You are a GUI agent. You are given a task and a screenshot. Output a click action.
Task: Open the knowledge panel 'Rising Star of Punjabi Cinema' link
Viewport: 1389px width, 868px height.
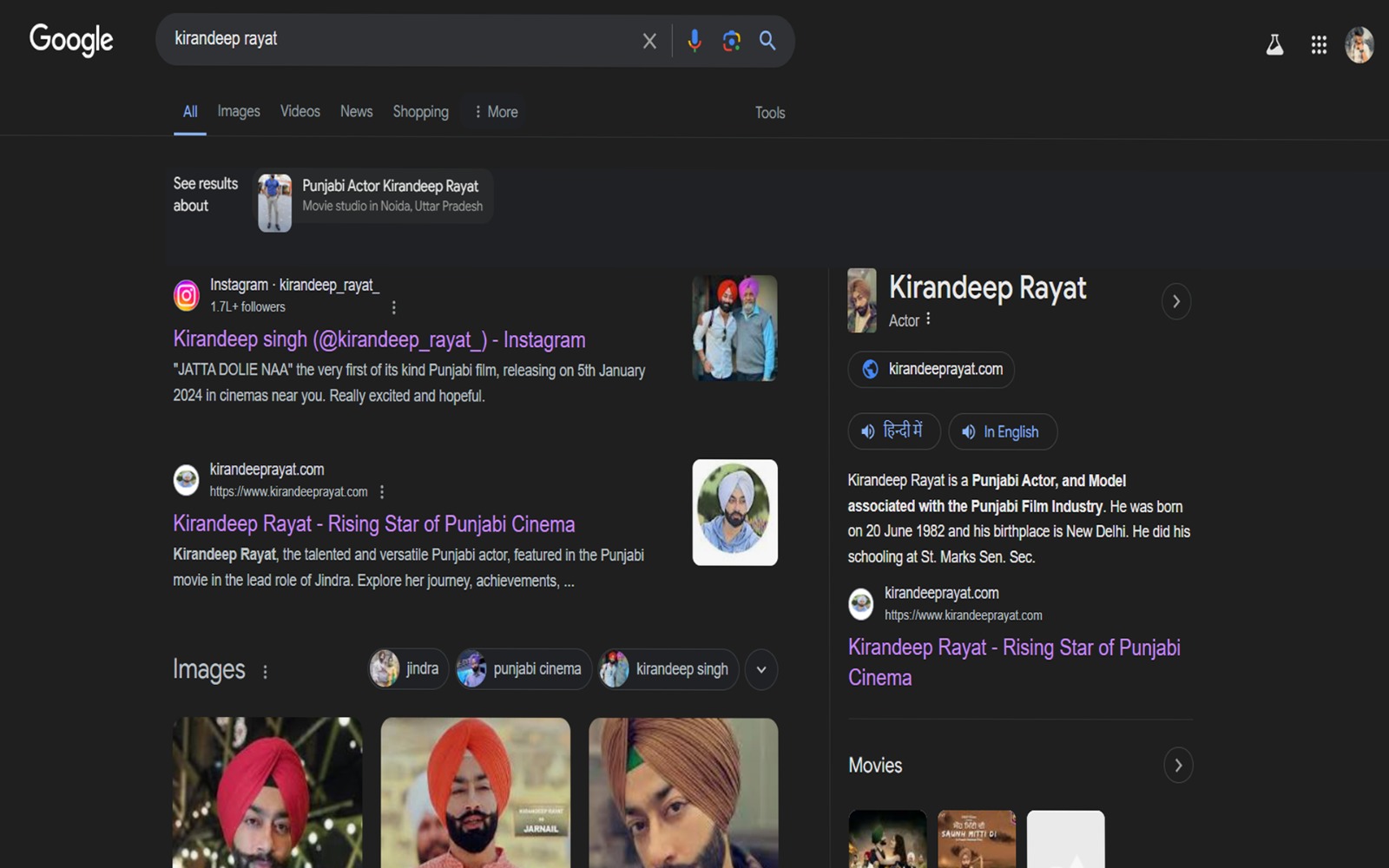click(x=1014, y=662)
